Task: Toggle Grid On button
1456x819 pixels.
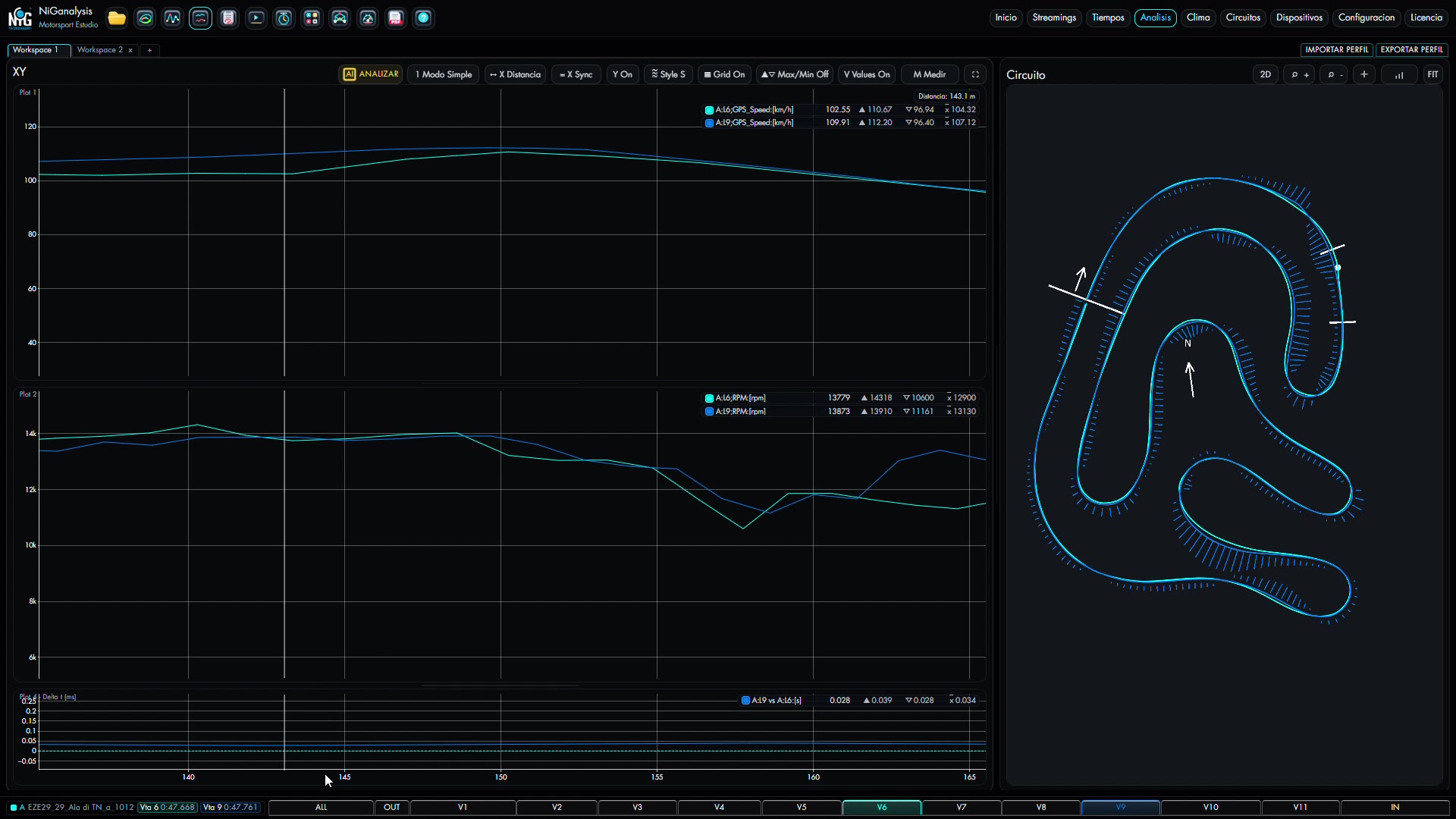Action: pos(724,74)
